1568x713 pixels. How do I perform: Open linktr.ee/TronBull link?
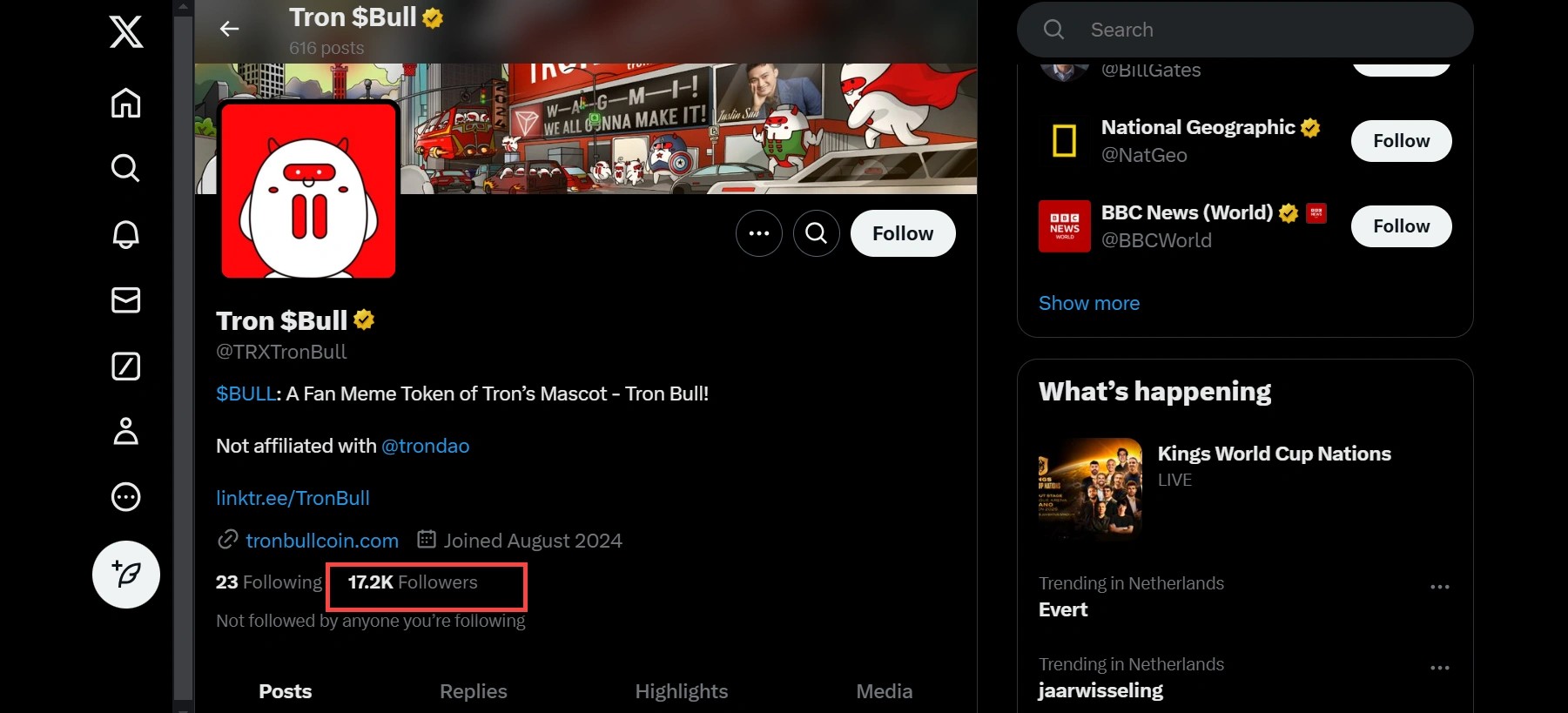coord(293,498)
